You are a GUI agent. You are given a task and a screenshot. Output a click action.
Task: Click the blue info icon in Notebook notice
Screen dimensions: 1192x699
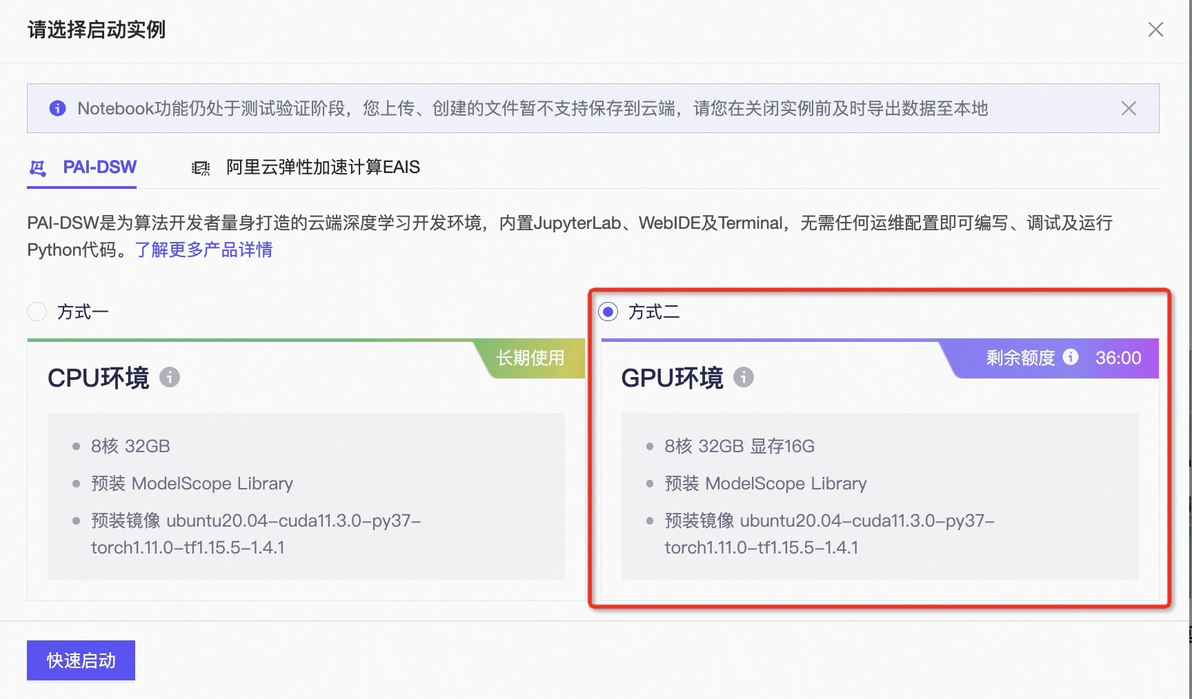57,108
